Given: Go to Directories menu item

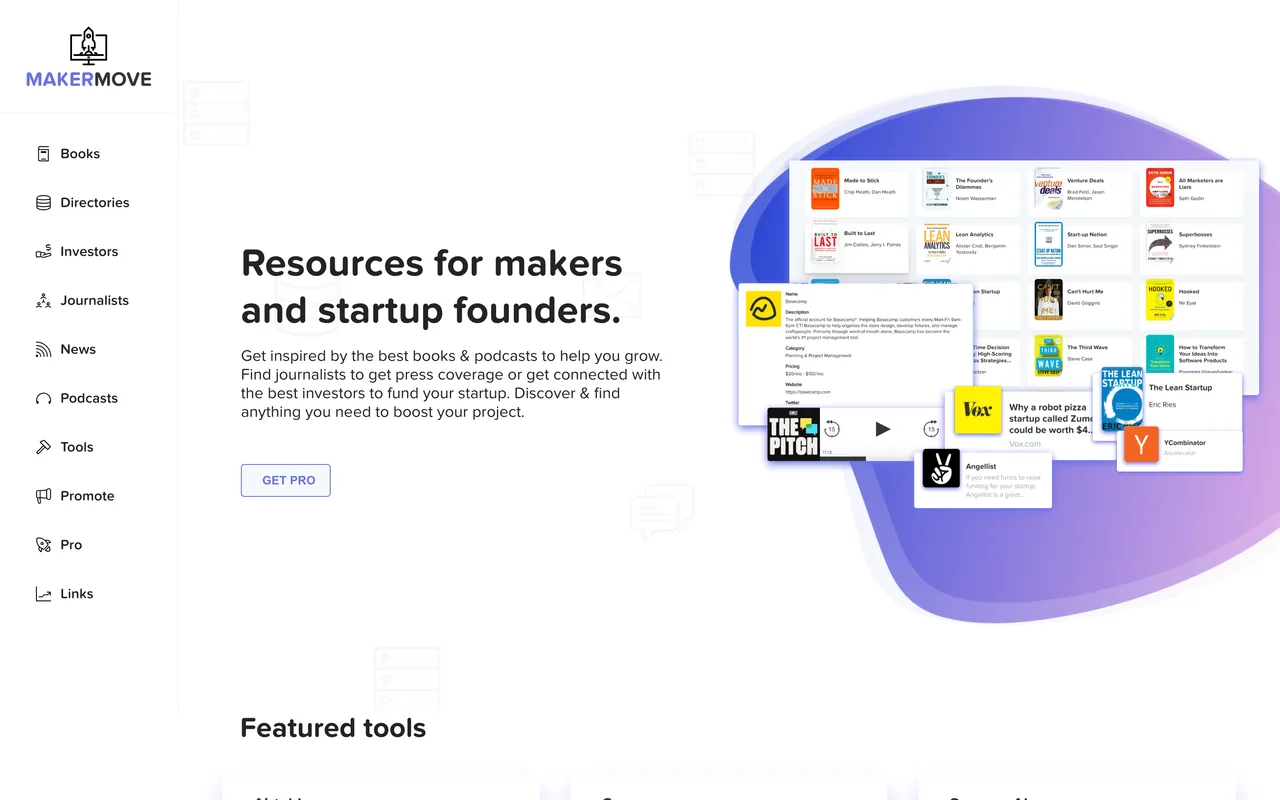Looking at the screenshot, I should (x=95, y=203).
